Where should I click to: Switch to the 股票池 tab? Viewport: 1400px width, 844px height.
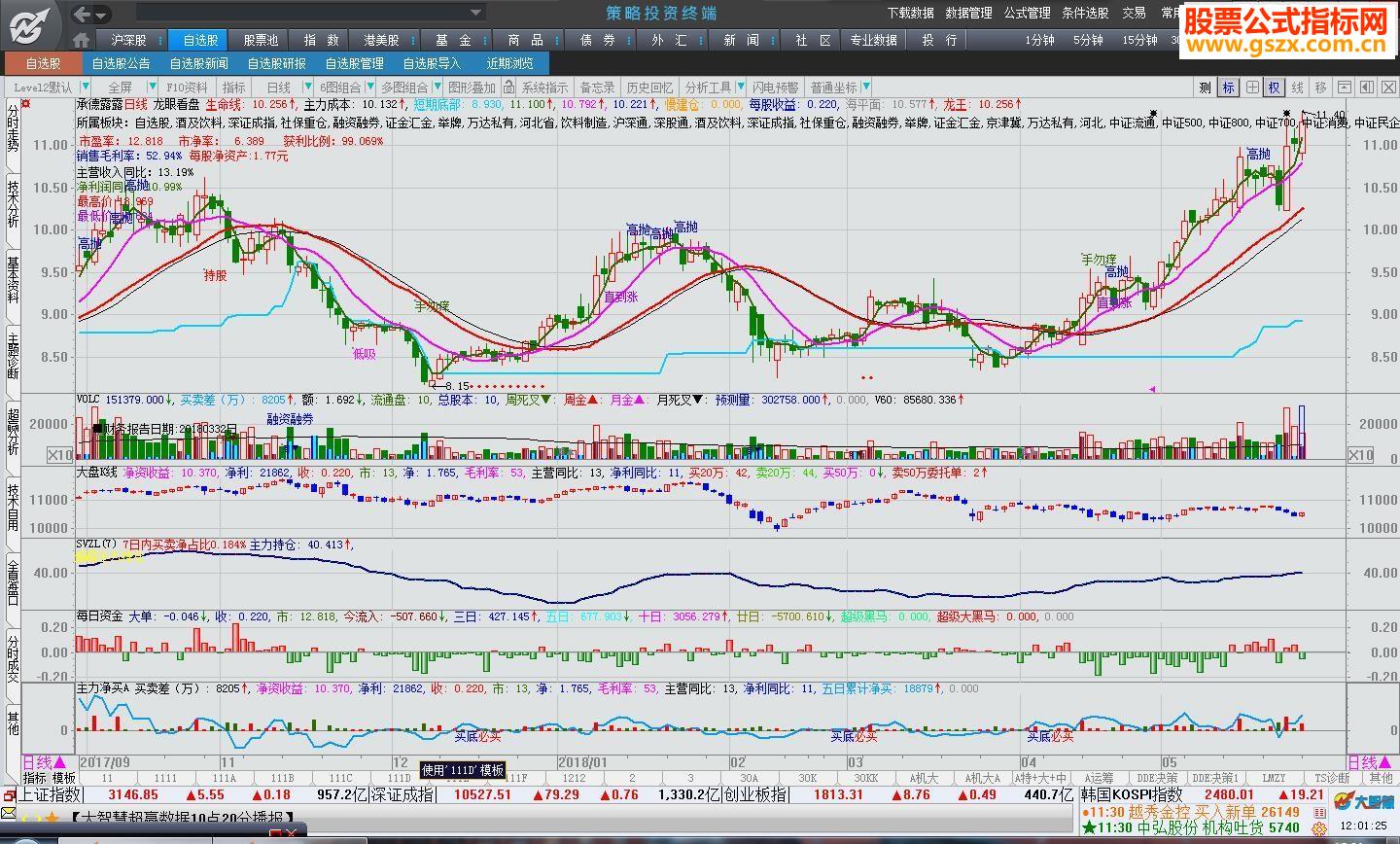[261, 40]
